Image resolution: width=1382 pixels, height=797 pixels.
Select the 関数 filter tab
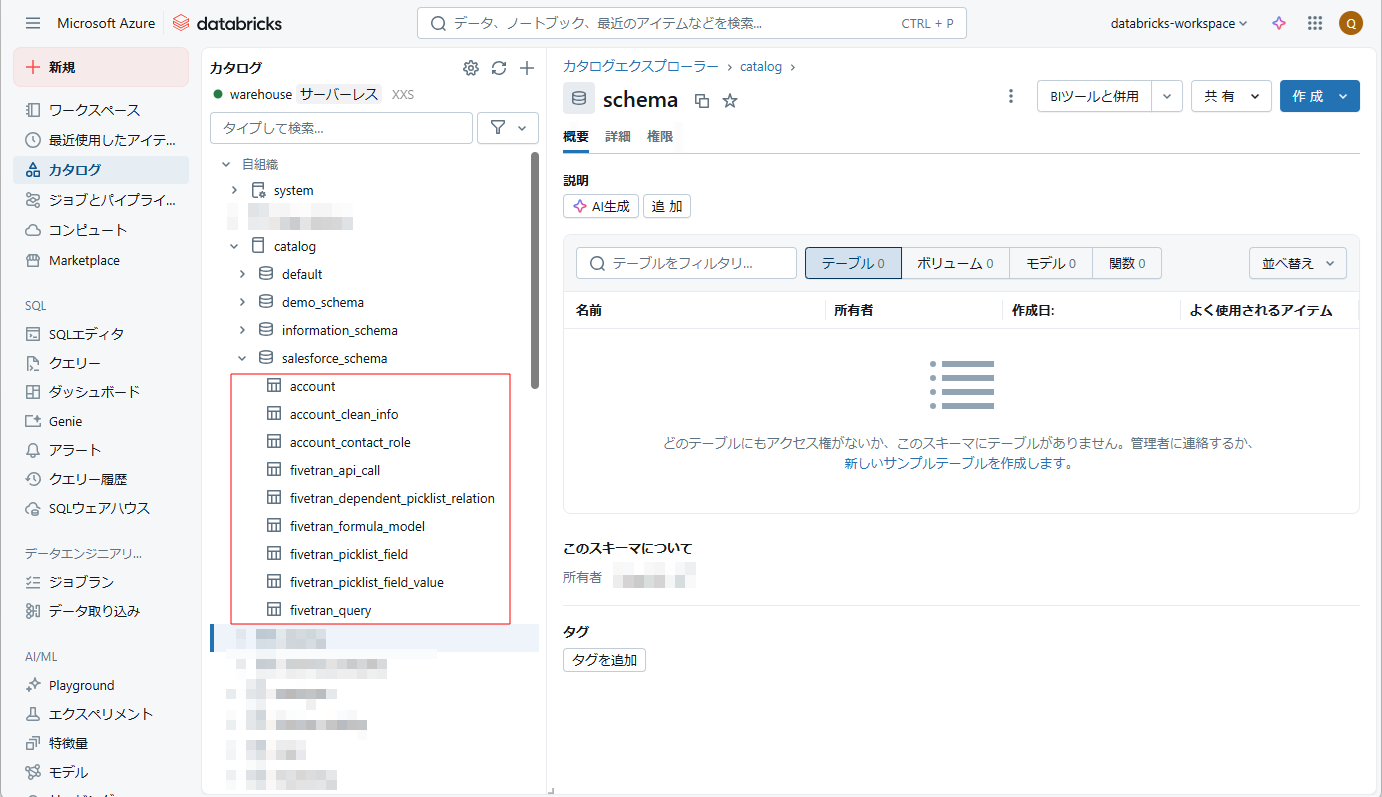1127,263
